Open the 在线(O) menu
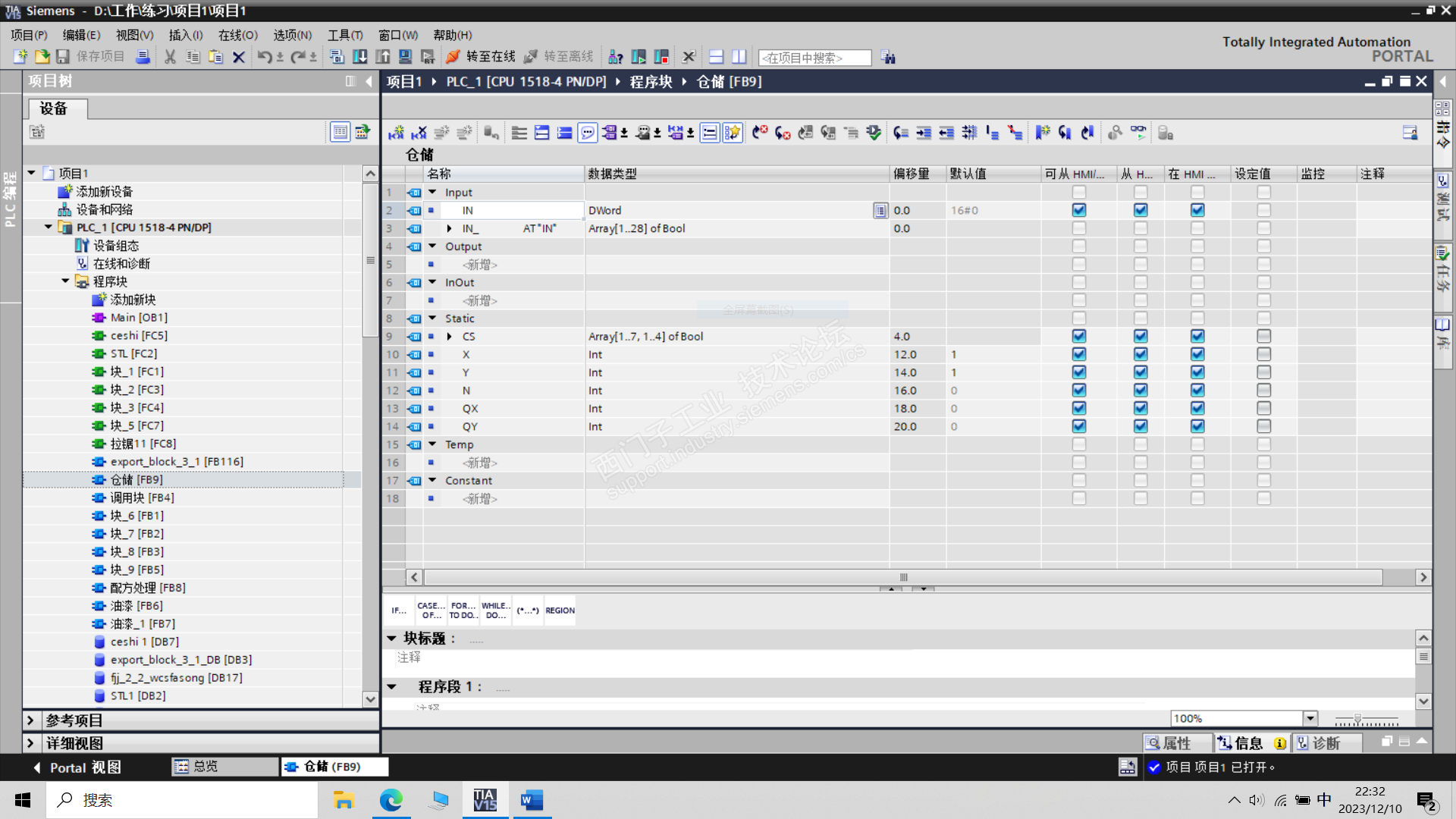The image size is (1456, 819). (237, 35)
